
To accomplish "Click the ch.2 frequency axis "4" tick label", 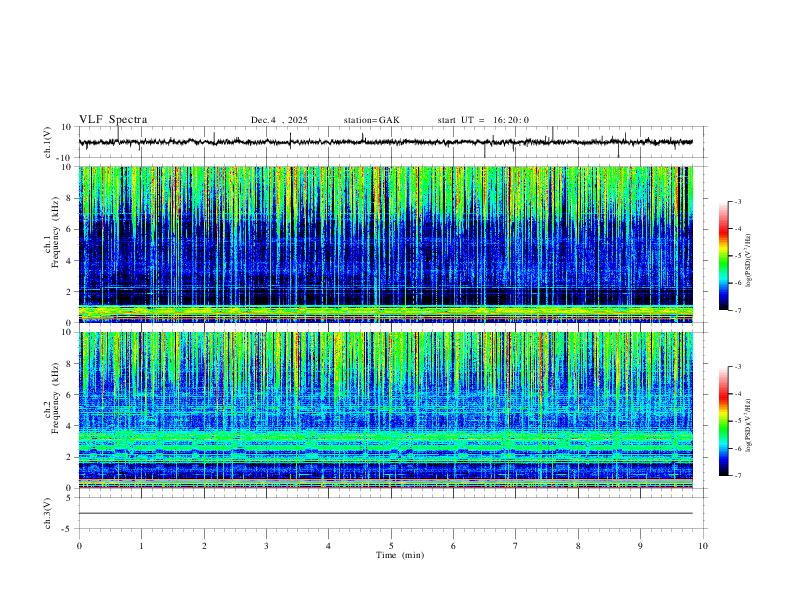I will pos(70,426).
